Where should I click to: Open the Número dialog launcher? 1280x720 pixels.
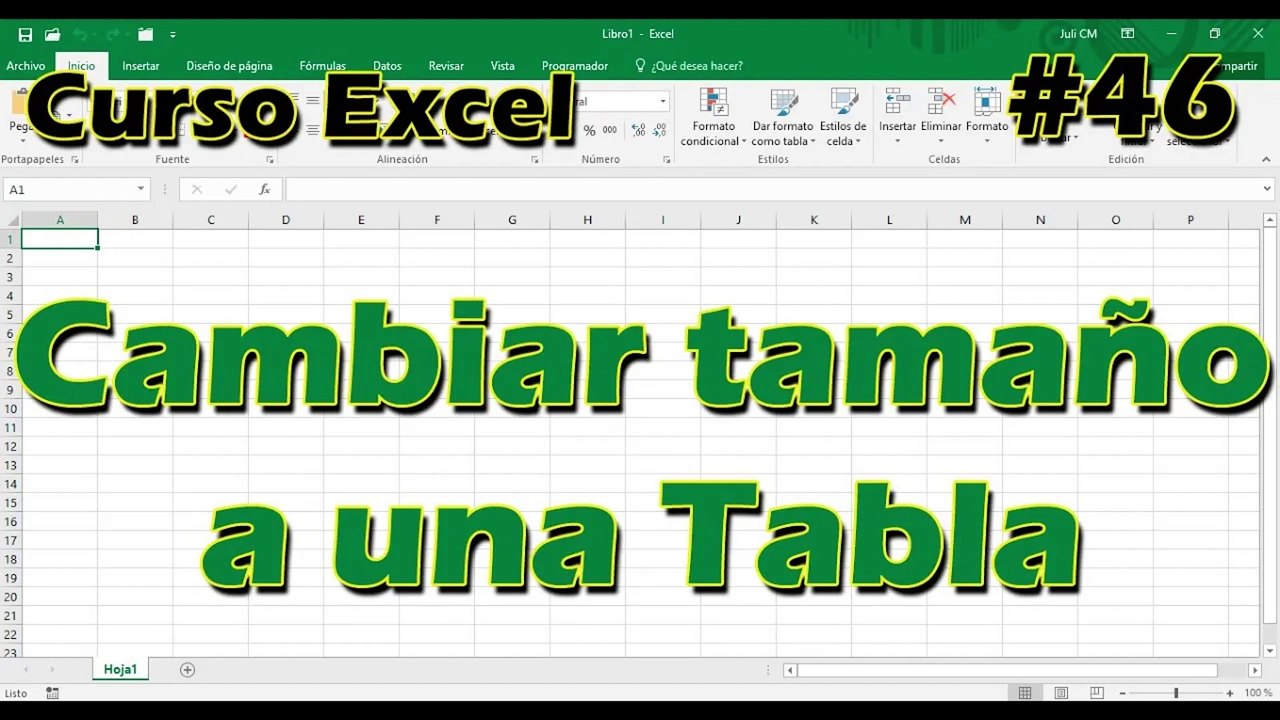[667, 160]
